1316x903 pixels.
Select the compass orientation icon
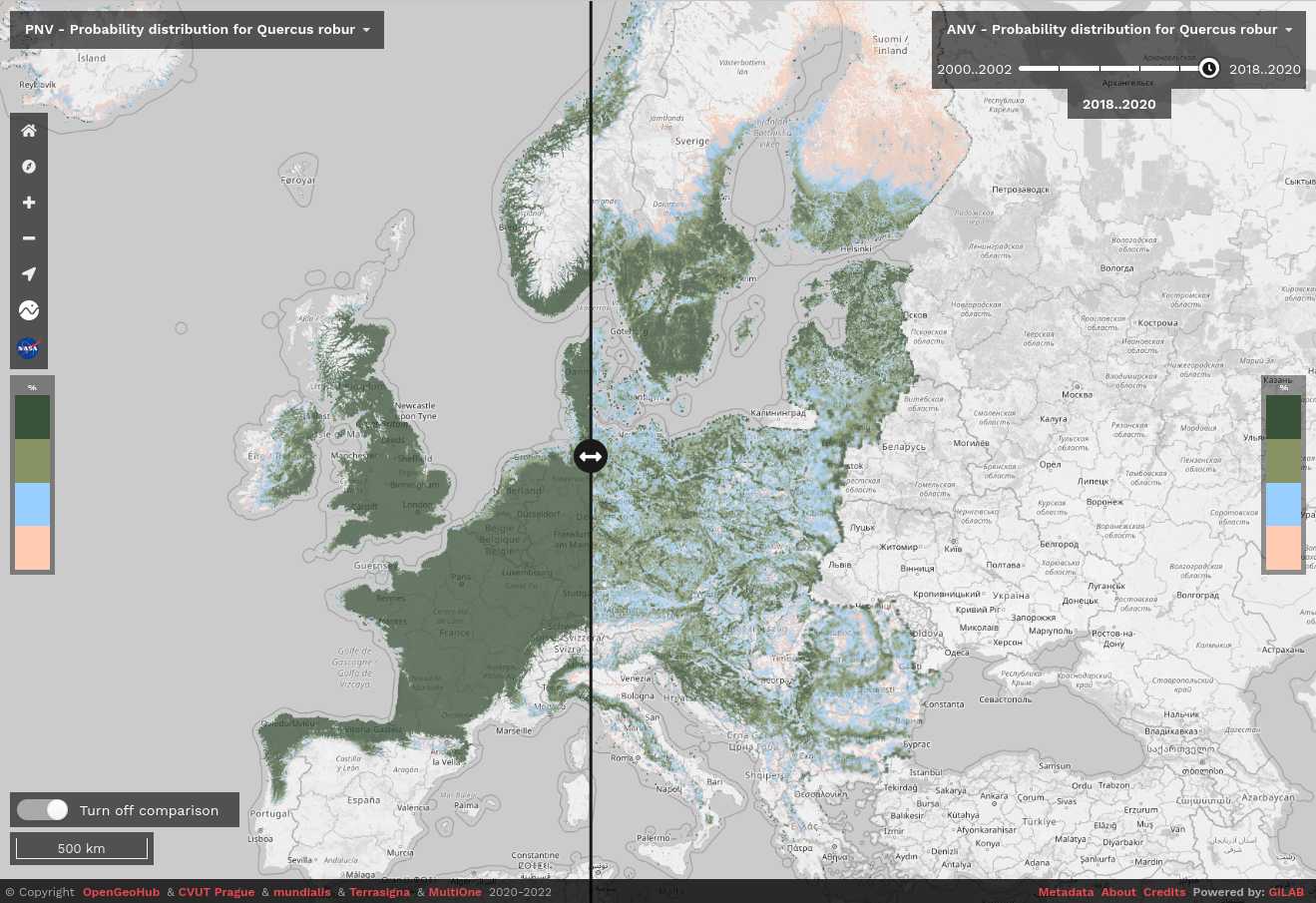[x=29, y=167]
